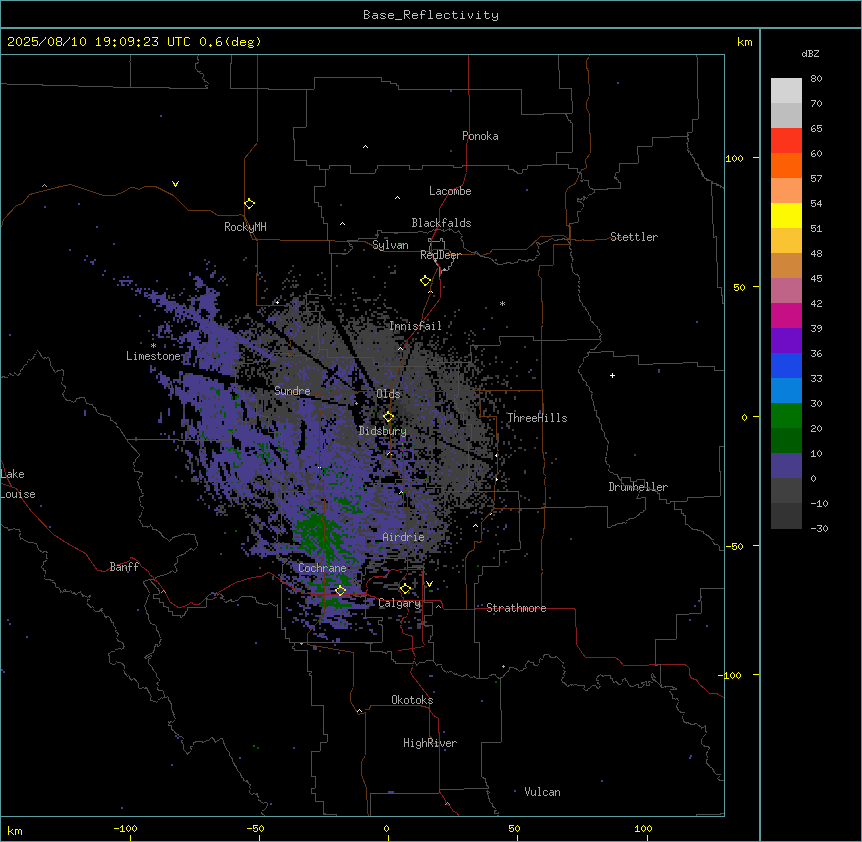Viewport: 862px width, 842px height.
Task: Select the Stettler label
Action: (634, 237)
